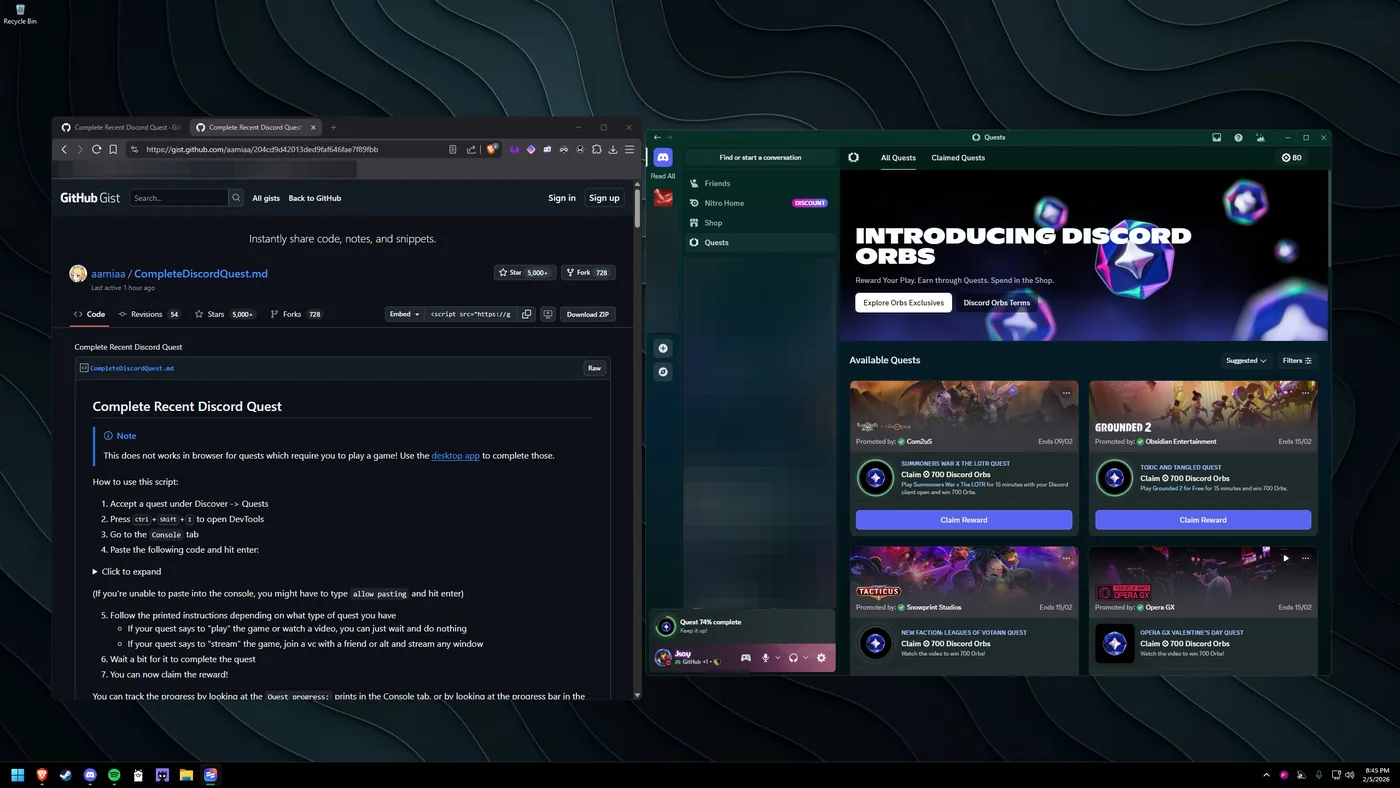
Task: Switch to the Claimed Quests tab
Action: [958, 157]
